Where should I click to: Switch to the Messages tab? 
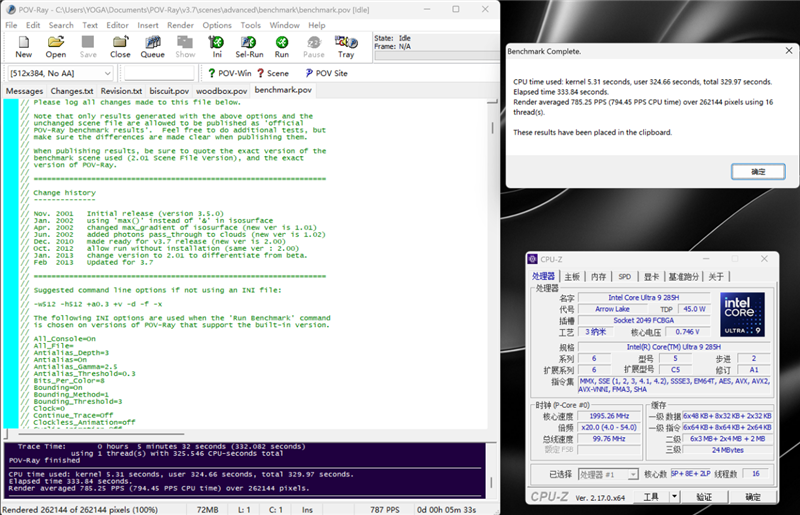[24, 91]
